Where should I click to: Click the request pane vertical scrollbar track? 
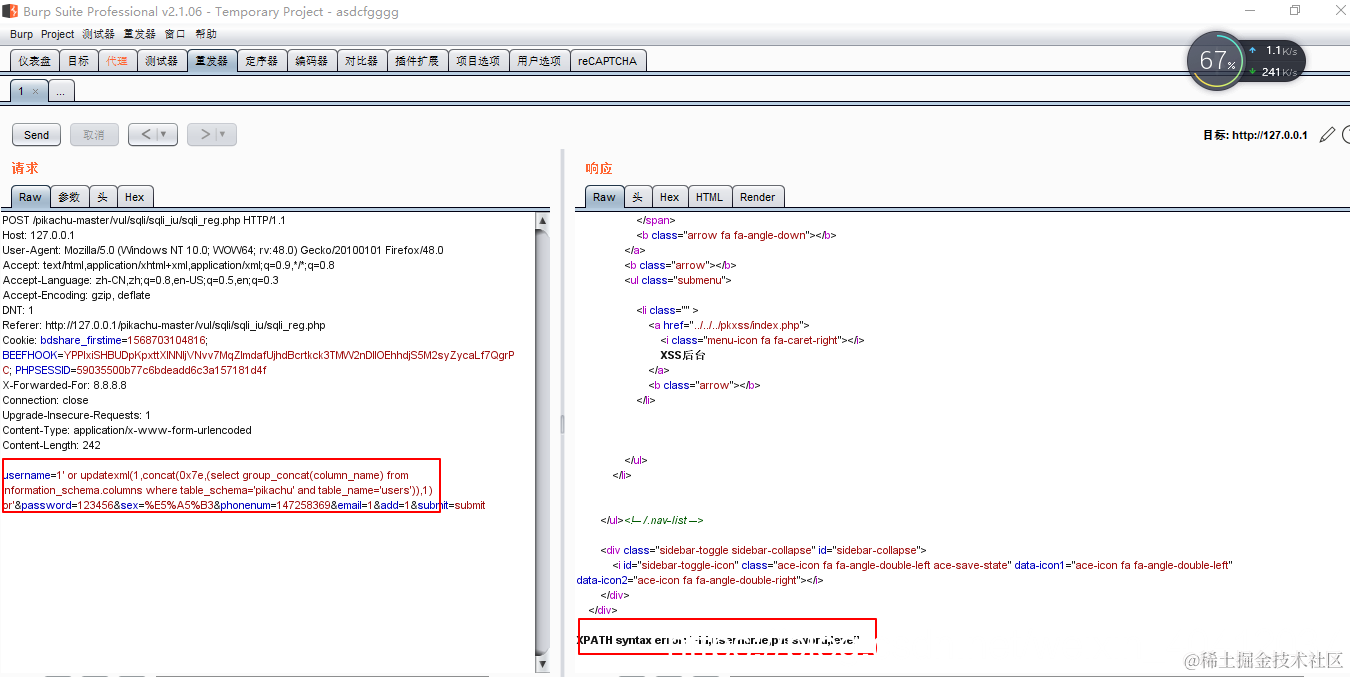(x=543, y=440)
